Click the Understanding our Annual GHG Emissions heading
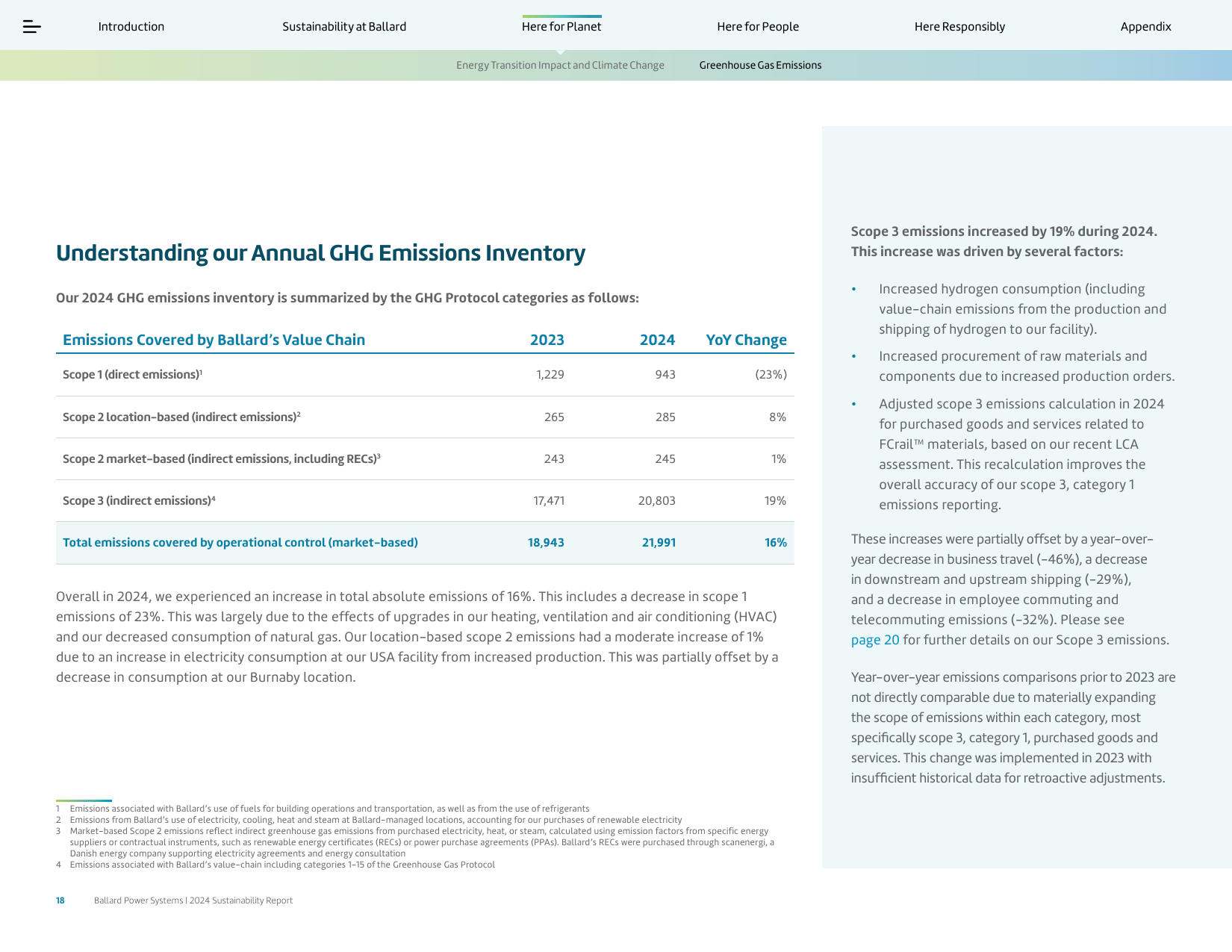 coord(320,253)
